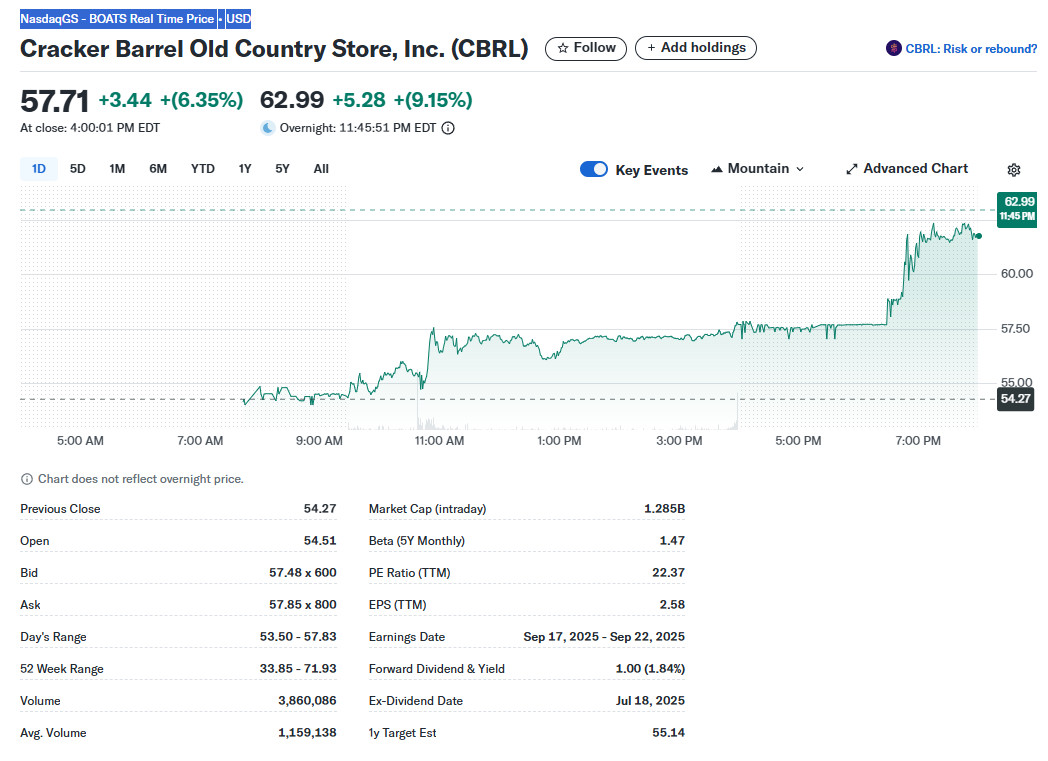Viewport: 1048px width, 761px height.
Task: Click the 1y Target Est value 55.14
Action: point(668,733)
